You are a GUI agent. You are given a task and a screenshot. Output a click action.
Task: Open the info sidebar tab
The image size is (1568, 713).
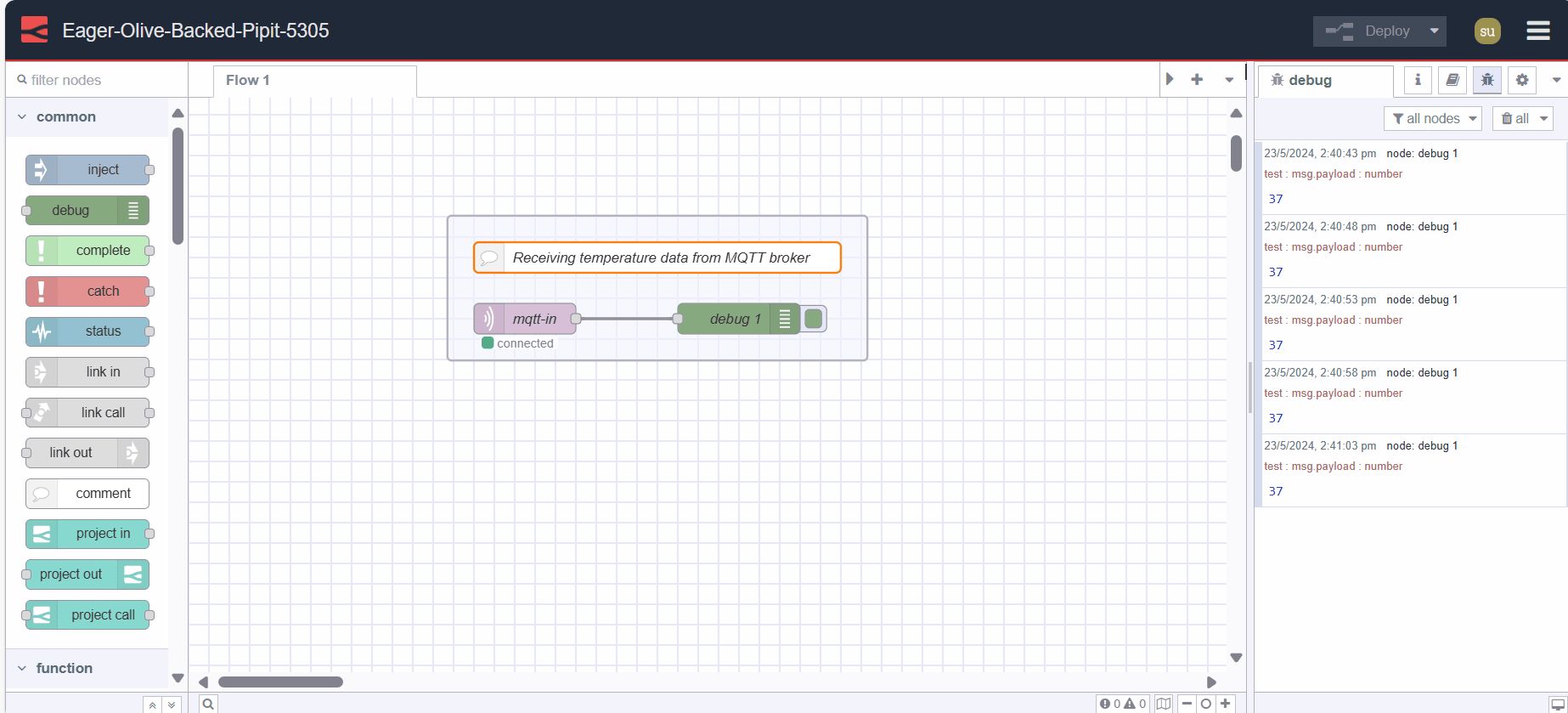click(1418, 80)
